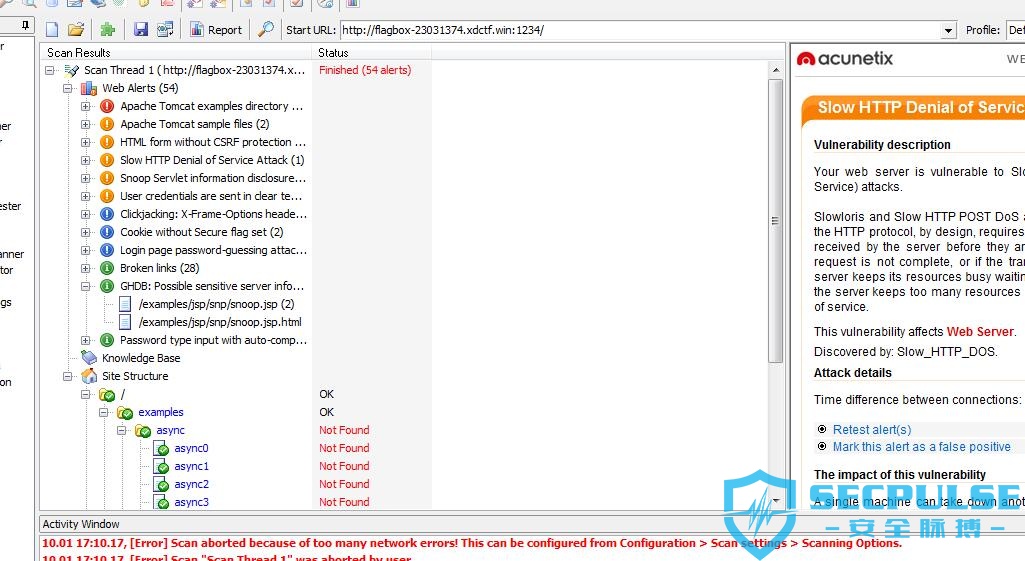Select the async3 item
Image resolution: width=1025 pixels, height=561 pixels.
[x=192, y=502]
